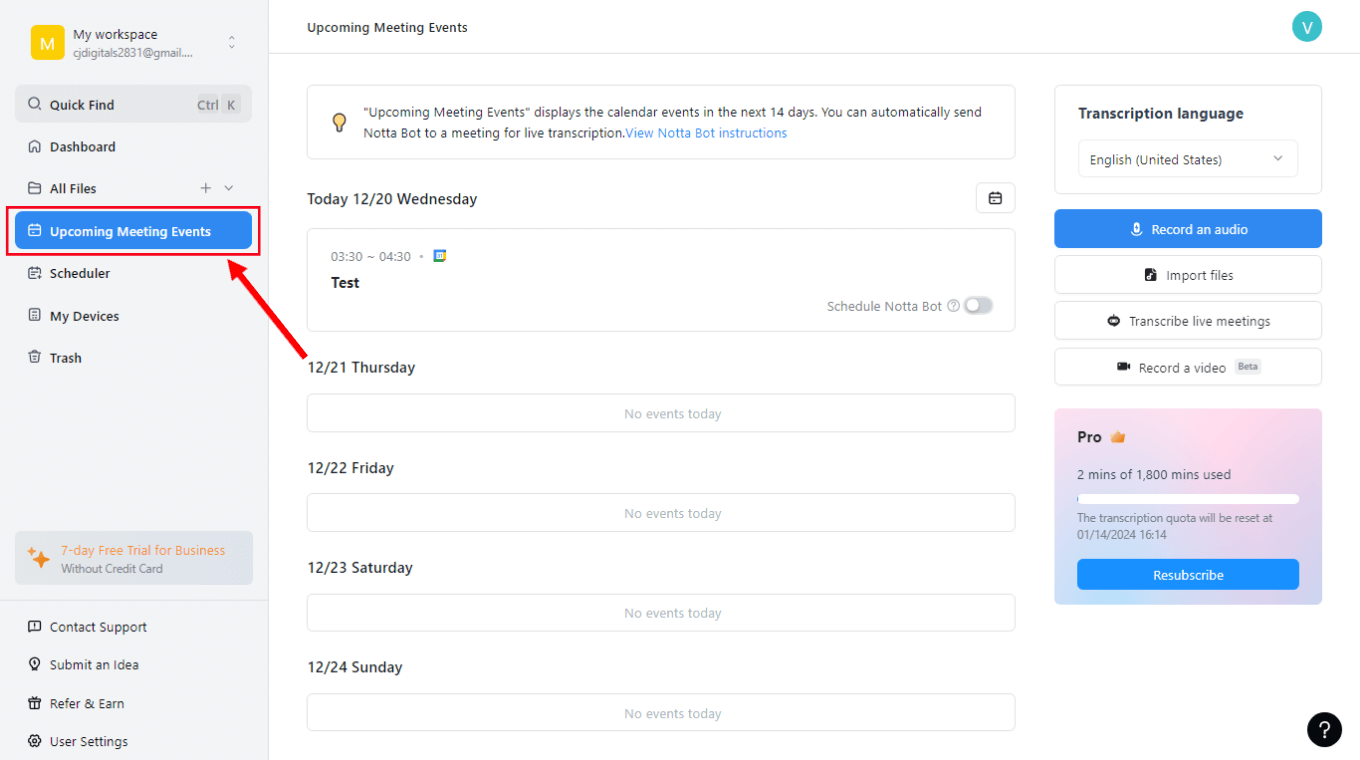Click the Contact Support chat icon
The width and height of the screenshot is (1360, 760).
point(34,627)
